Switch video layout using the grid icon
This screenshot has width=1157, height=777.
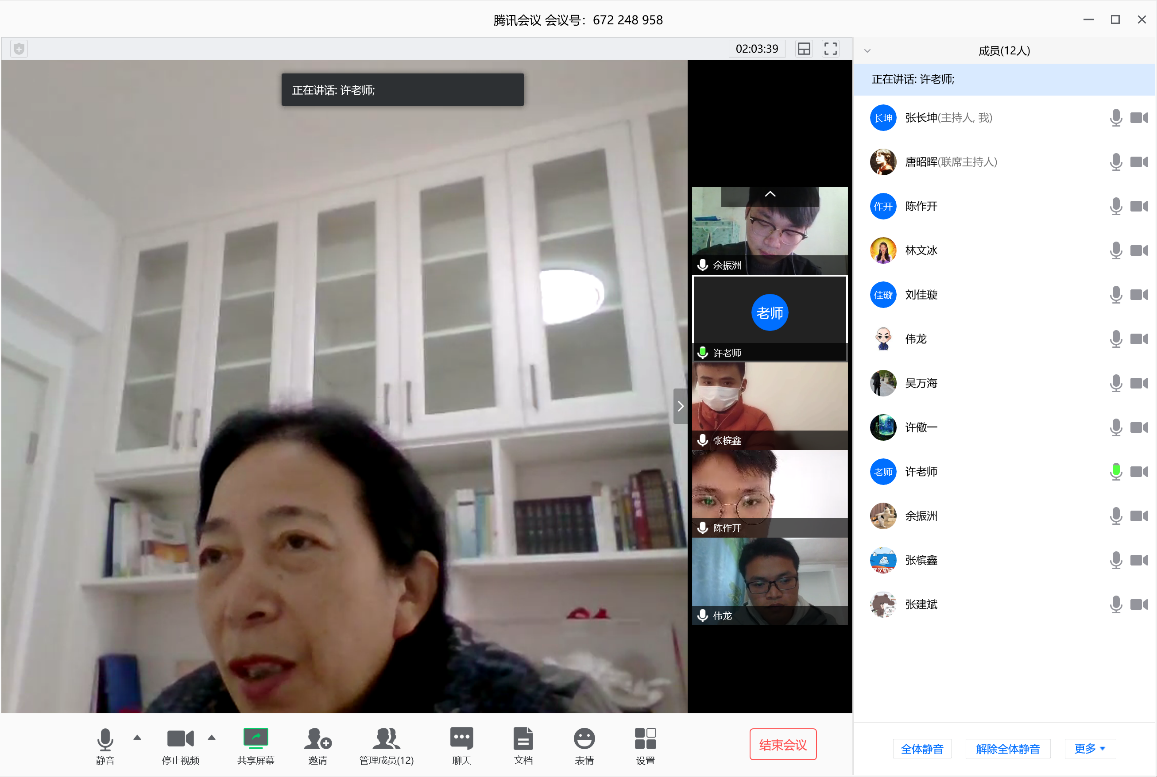pos(804,48)
